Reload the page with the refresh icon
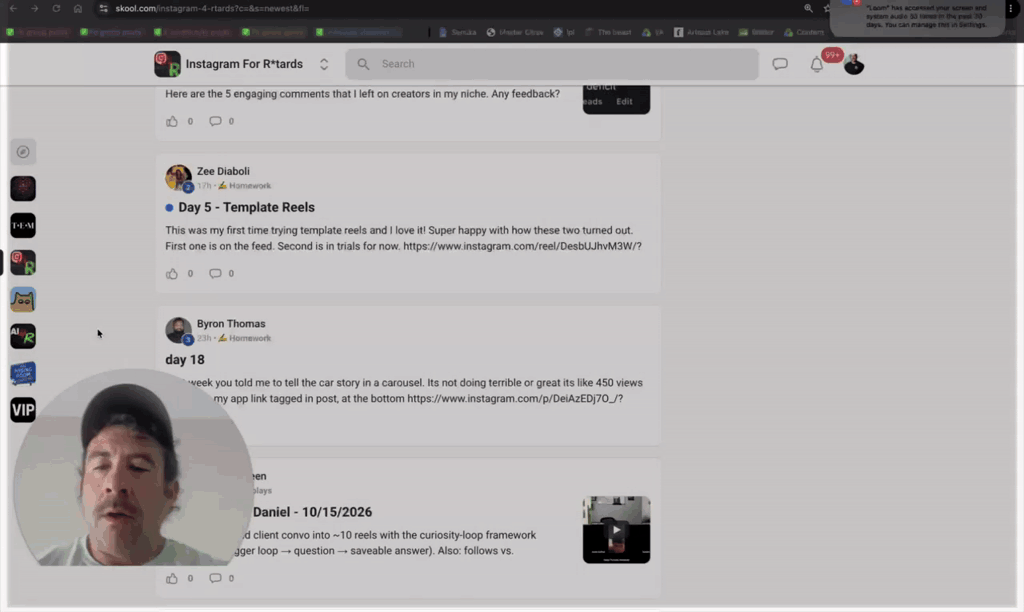Image resolution: width=1024 pixels, height=612 pixels. point(56,8)
